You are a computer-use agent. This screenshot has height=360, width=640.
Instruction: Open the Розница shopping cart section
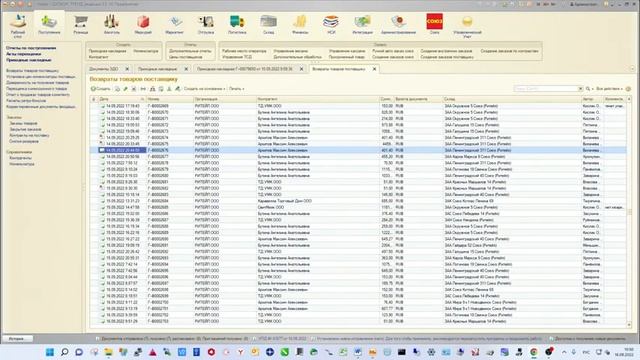(81, 24)
